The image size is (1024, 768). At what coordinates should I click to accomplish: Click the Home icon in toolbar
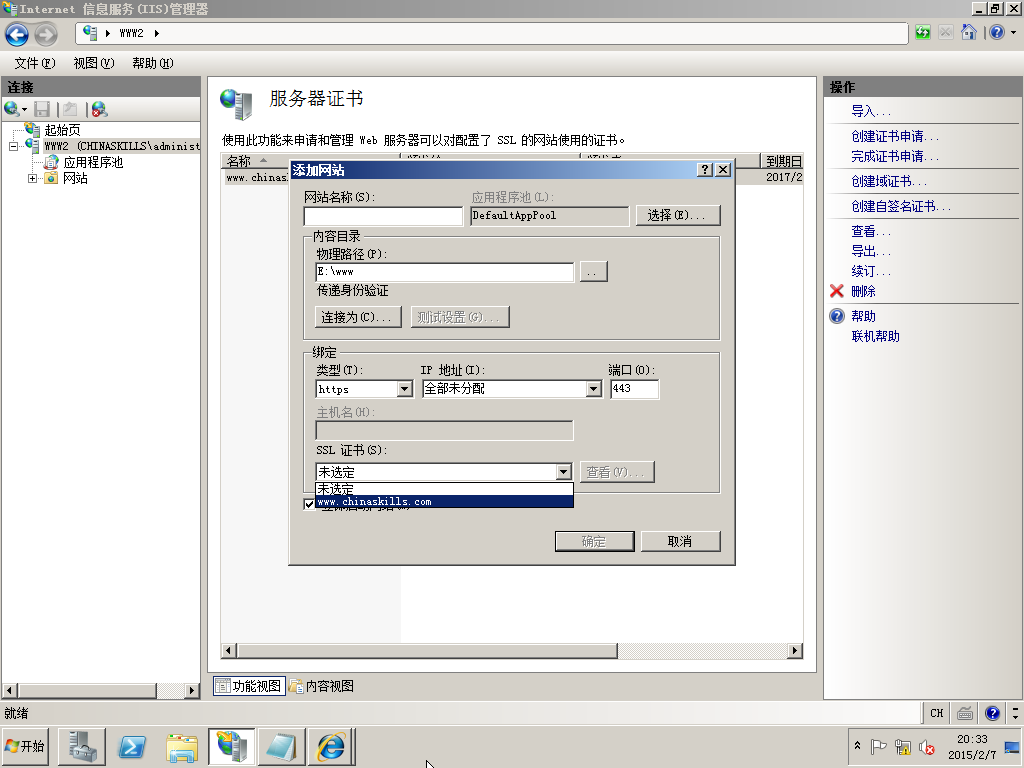[968, 32]
